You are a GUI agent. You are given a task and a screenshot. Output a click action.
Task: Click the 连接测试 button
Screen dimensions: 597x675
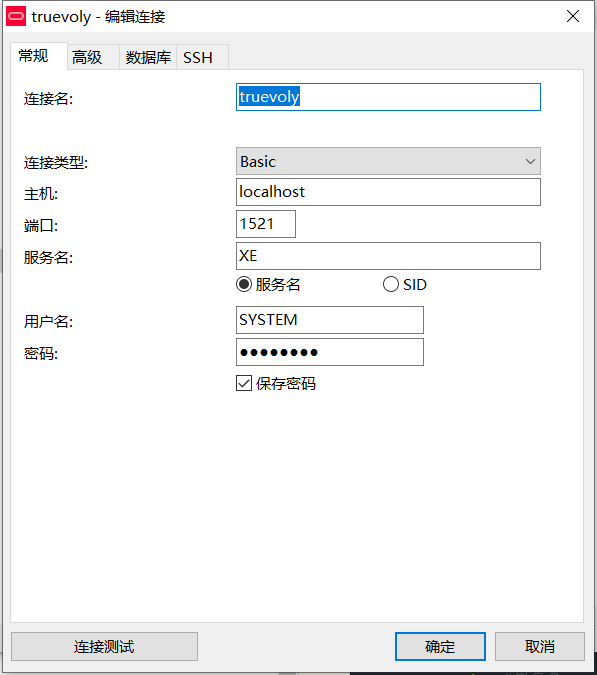(104, 646)
